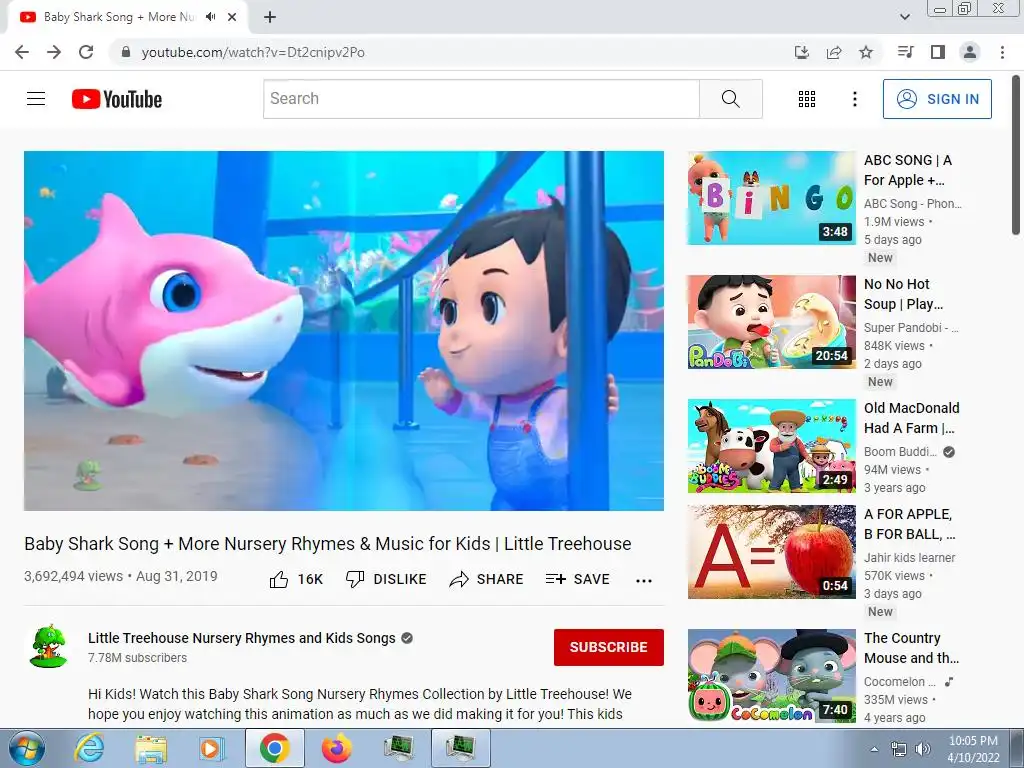This screenshot has height=768, width=1024.
Task: Click the 'Cocomelon' channel name
Action: [899, 681]
